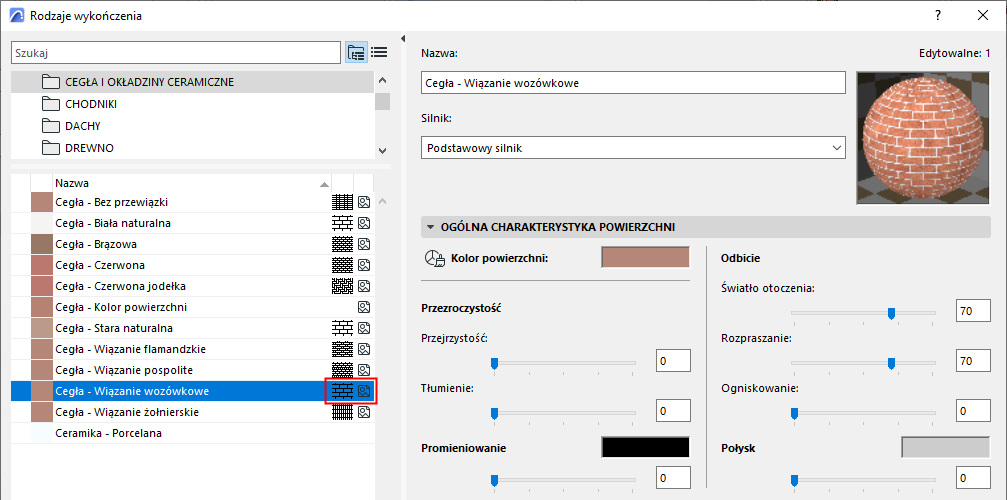
Task: Sort list by Nazwa column header
Action: click(191, 183)
